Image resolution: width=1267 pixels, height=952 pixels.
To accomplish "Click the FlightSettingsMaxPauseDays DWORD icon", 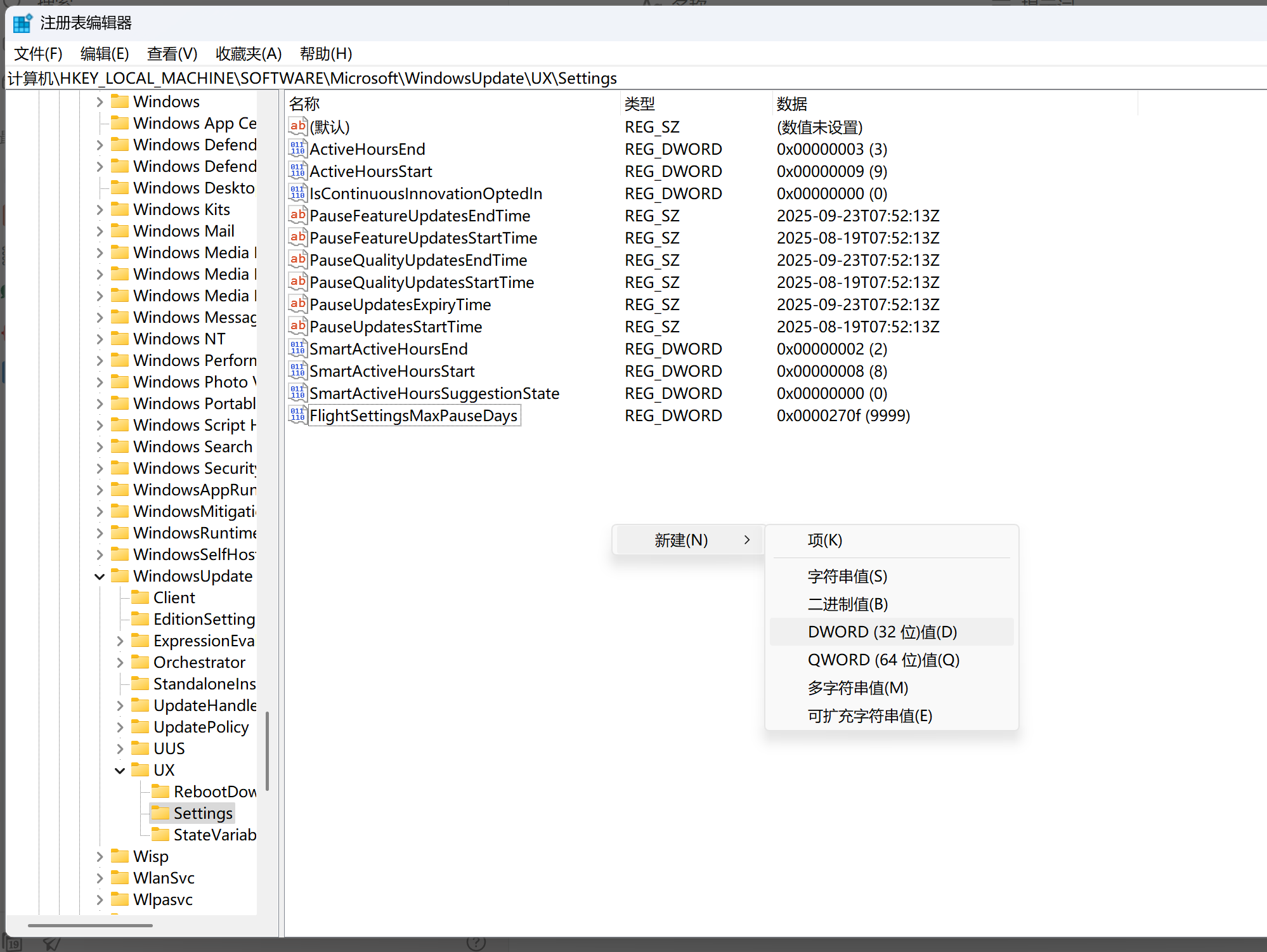I will pyautogui.click(x=297, y=415).
